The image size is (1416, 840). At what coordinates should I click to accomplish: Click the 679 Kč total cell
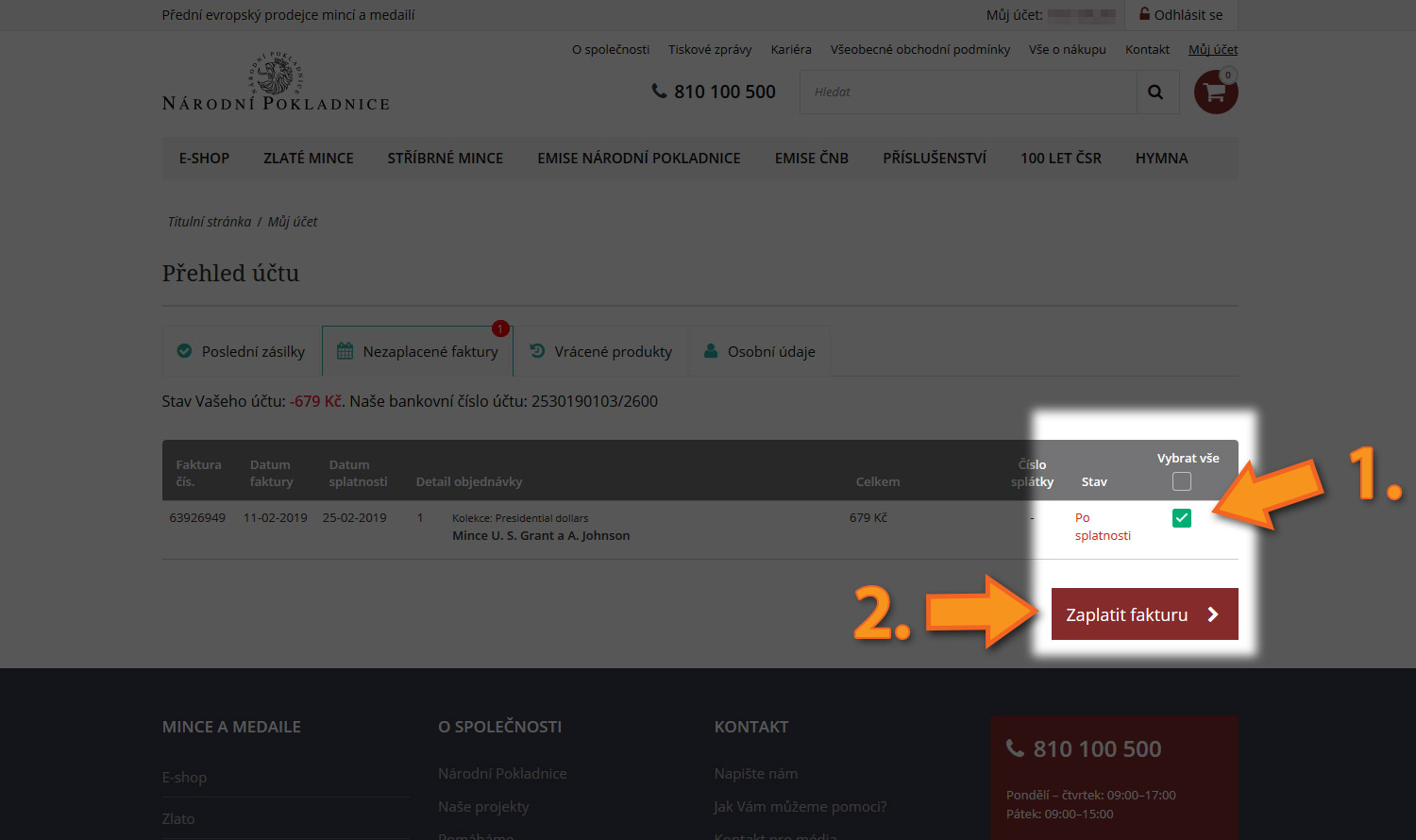point(868,518)
